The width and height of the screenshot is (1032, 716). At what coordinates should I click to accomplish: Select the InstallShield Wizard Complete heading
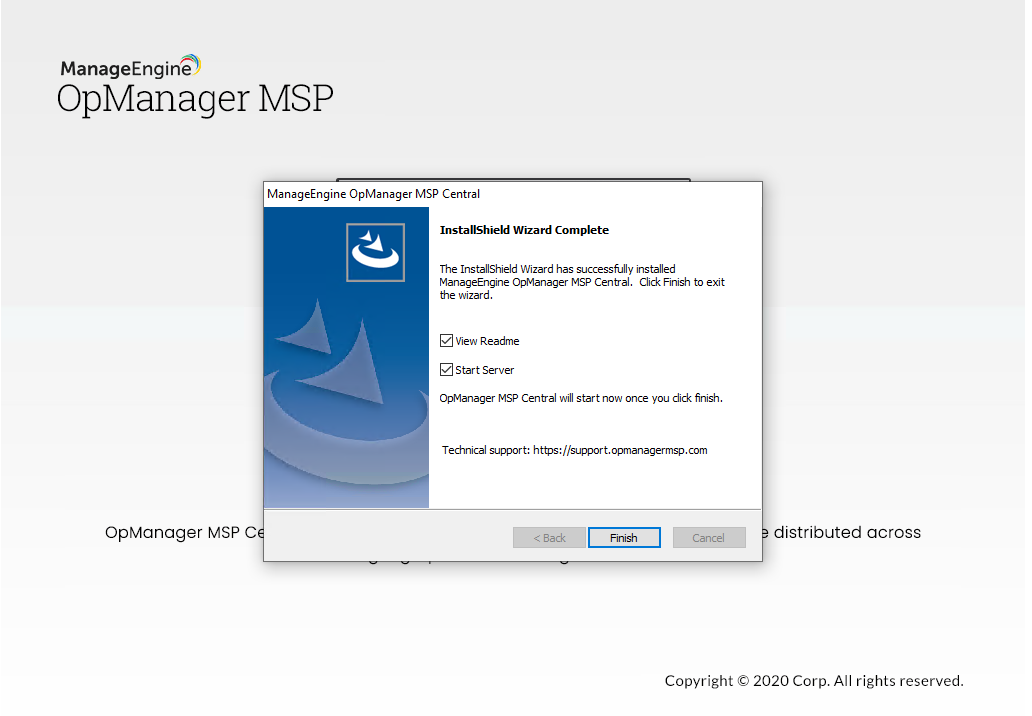click(523, 229)
